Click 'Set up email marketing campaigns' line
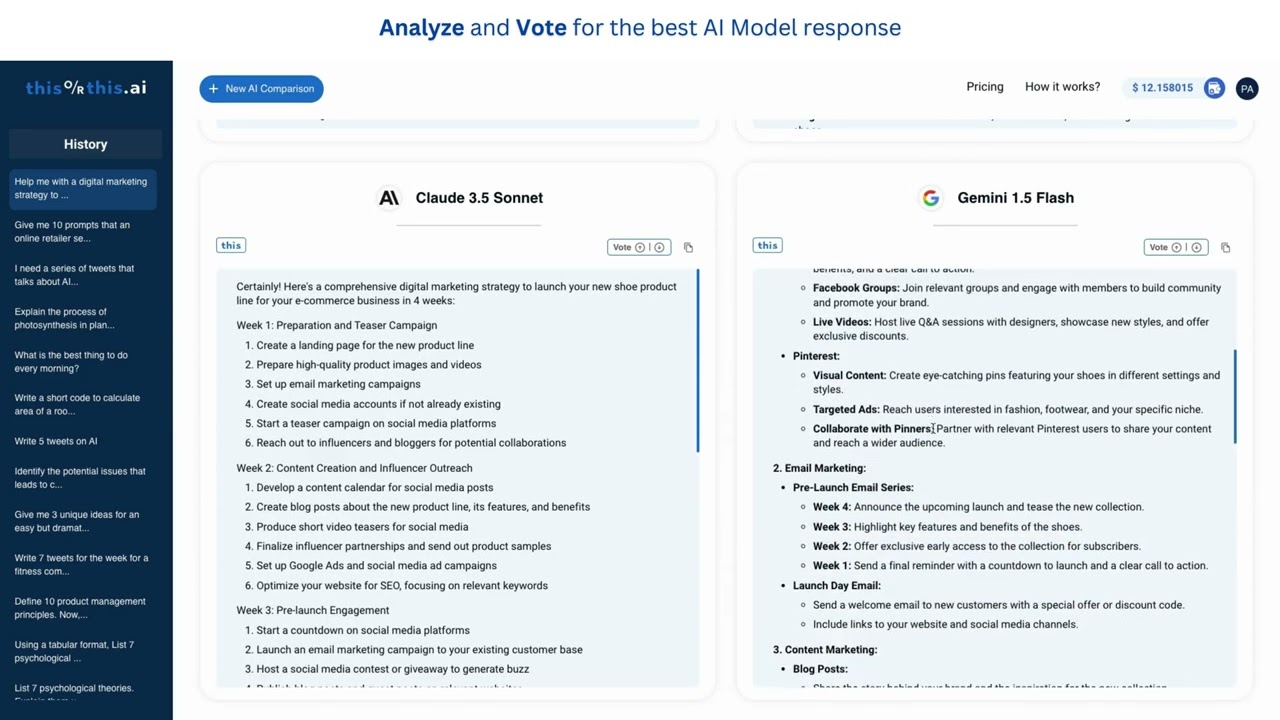This screenshot has height=720, width=1280. pyautogui.click(x=338, y=384)
